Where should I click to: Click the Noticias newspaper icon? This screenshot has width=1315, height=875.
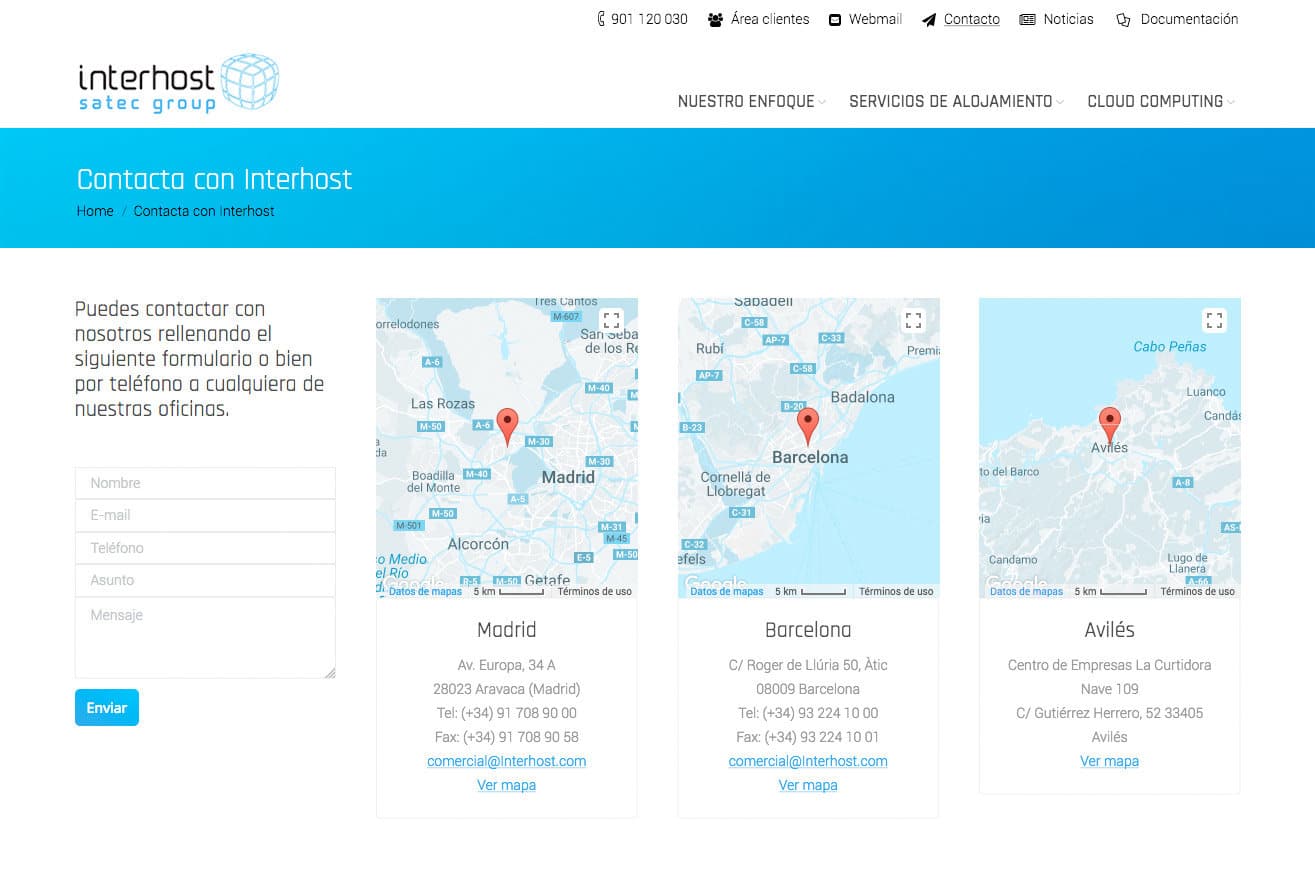(x=1027, y=19)
